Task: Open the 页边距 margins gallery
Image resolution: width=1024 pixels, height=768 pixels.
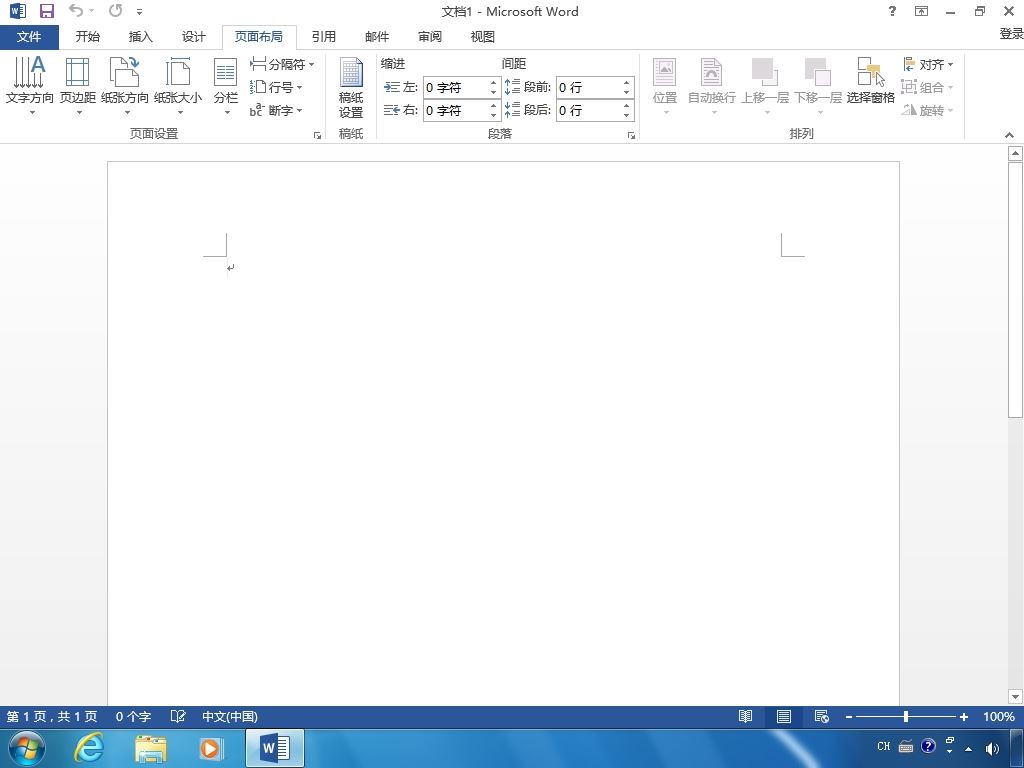Action: point(78,86)
